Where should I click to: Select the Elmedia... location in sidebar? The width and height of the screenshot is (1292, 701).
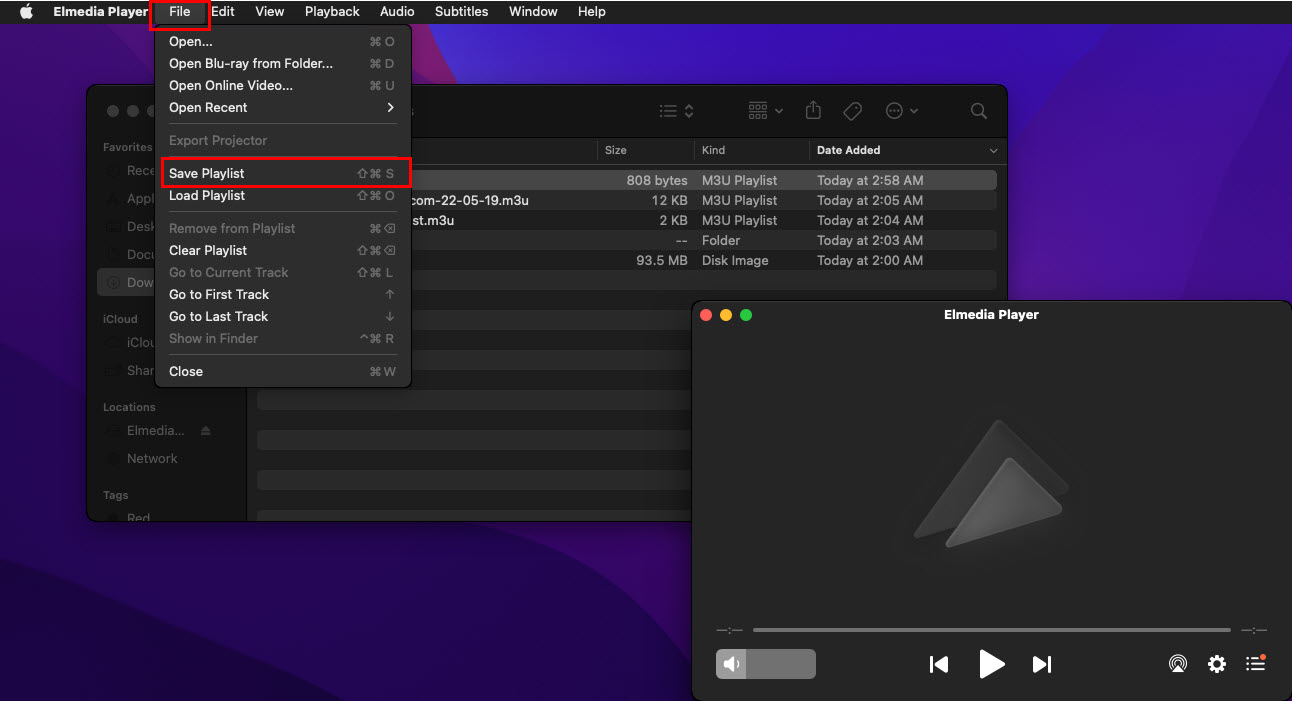point(155,430)
